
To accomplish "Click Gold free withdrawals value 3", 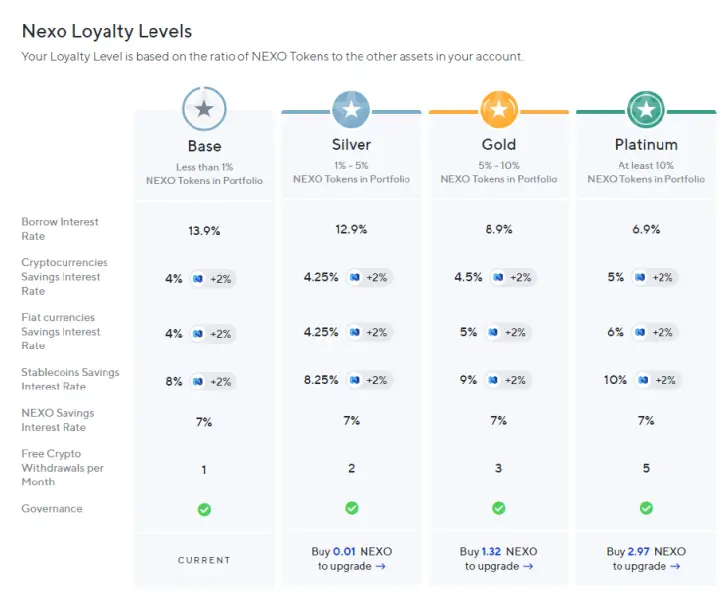I will pos(498,468).
